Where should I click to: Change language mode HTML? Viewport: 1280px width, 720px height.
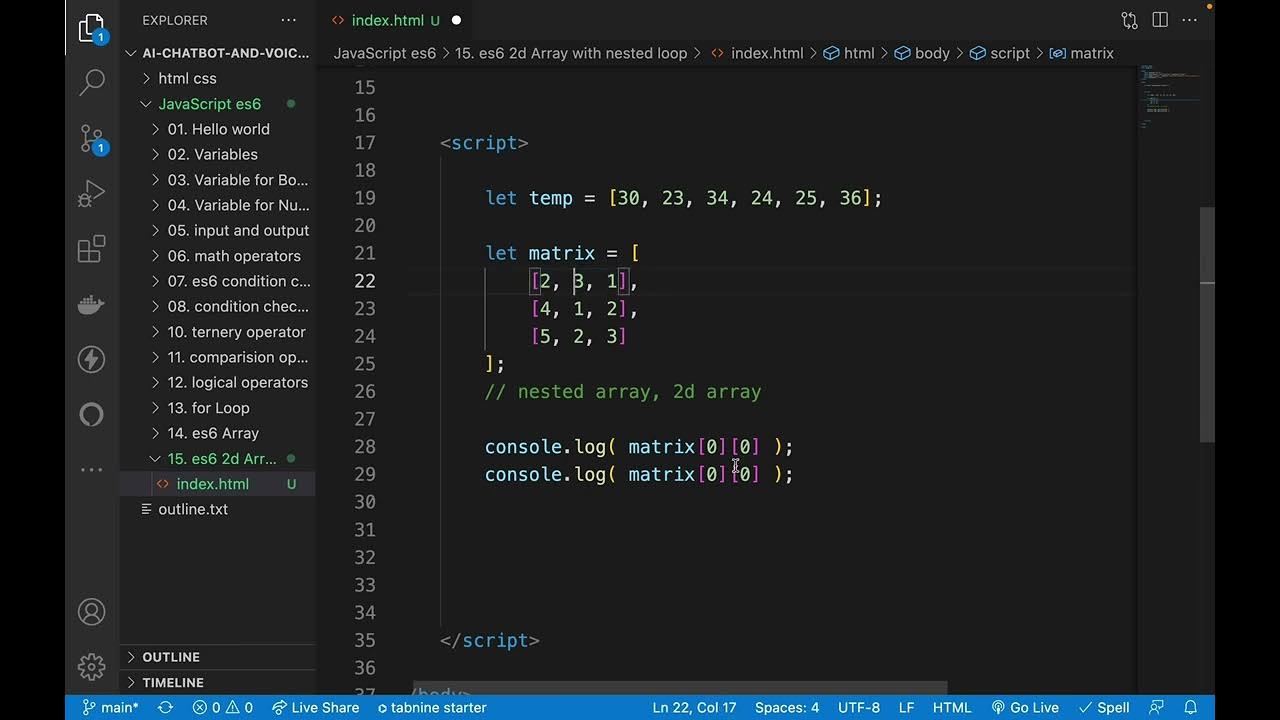pos(952,707)
